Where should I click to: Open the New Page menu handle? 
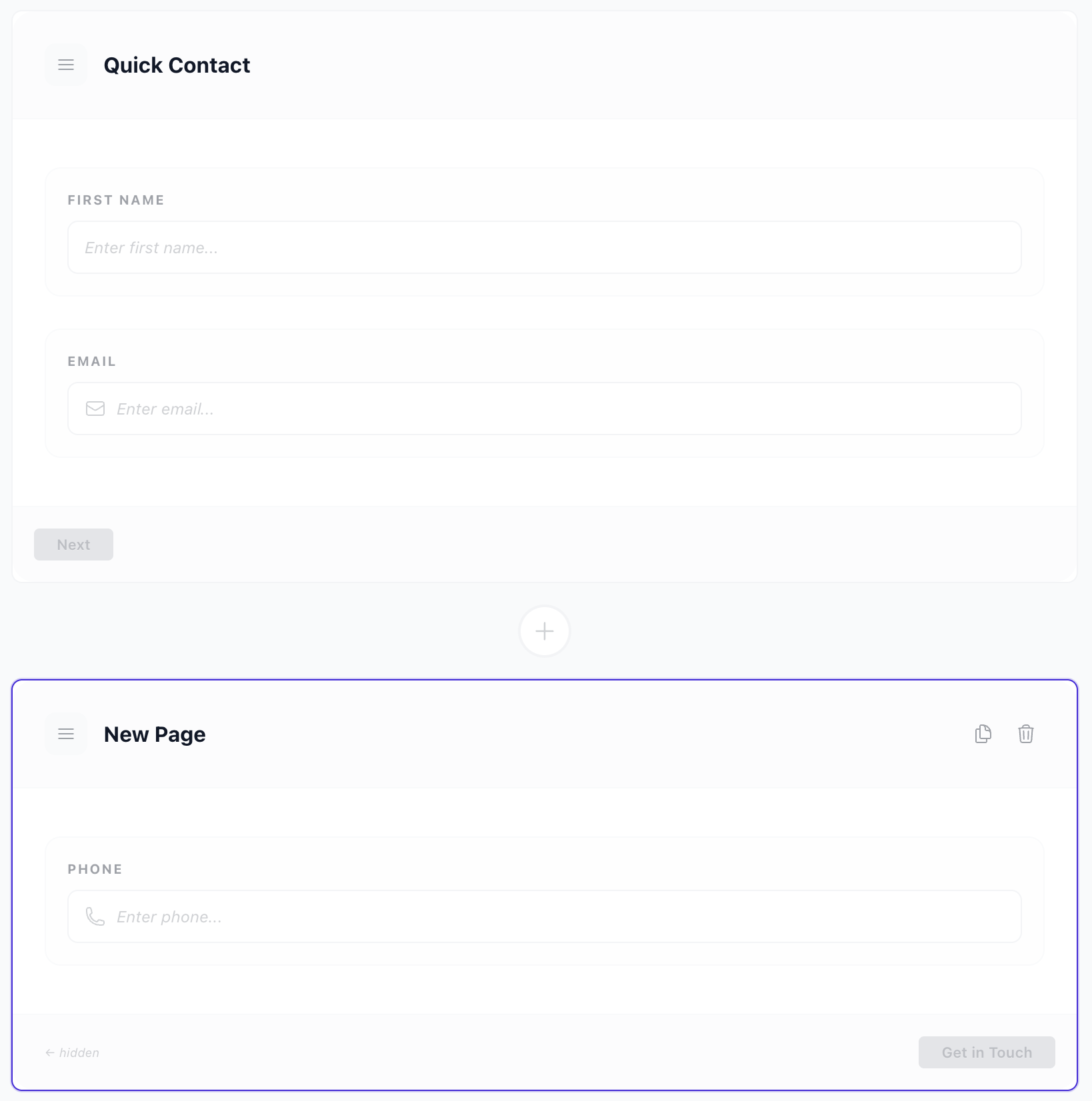click(65, 734)
